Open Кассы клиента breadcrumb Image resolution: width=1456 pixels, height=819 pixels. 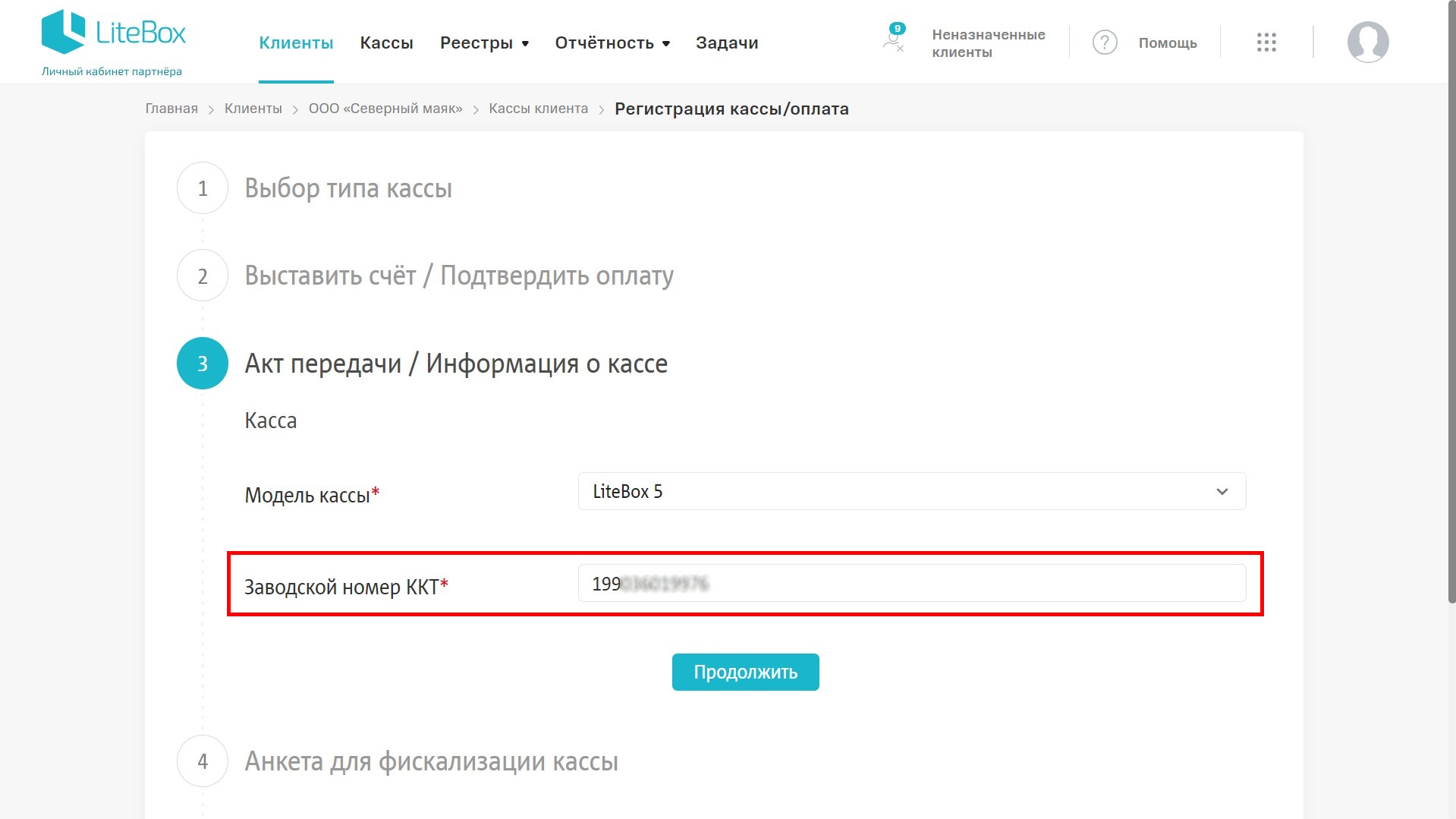[539, 109]
